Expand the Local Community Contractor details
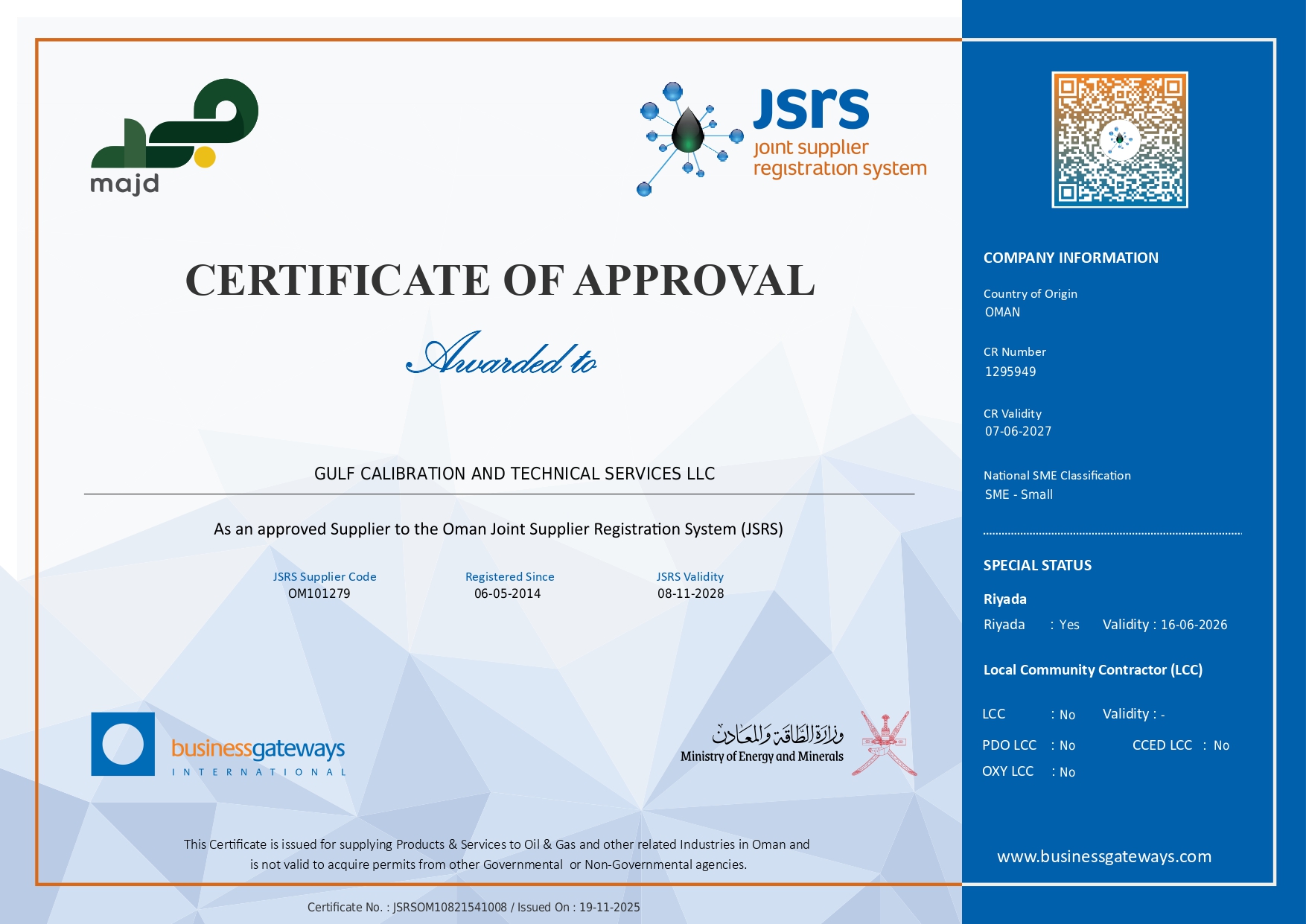The height and width of the screenshot is (924, 1306). pyautogui.click(x=1092, y=669)
